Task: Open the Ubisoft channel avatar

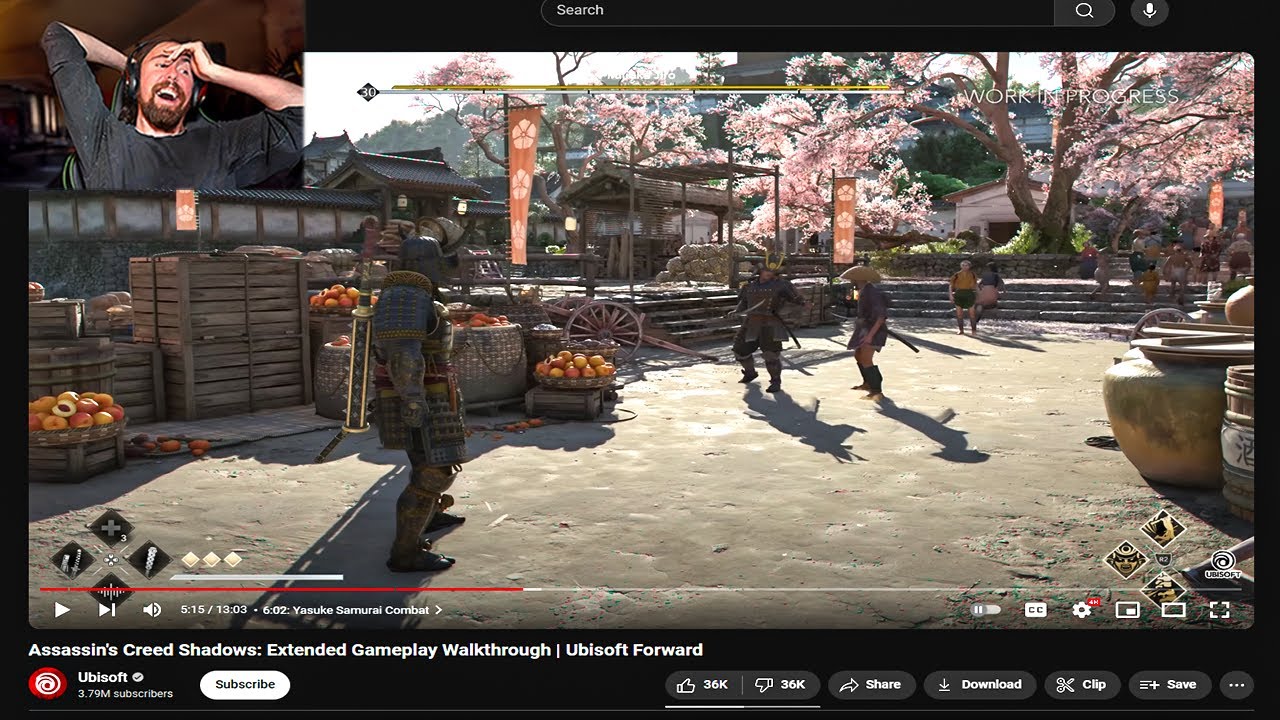Action: click(x=46, y=685)
